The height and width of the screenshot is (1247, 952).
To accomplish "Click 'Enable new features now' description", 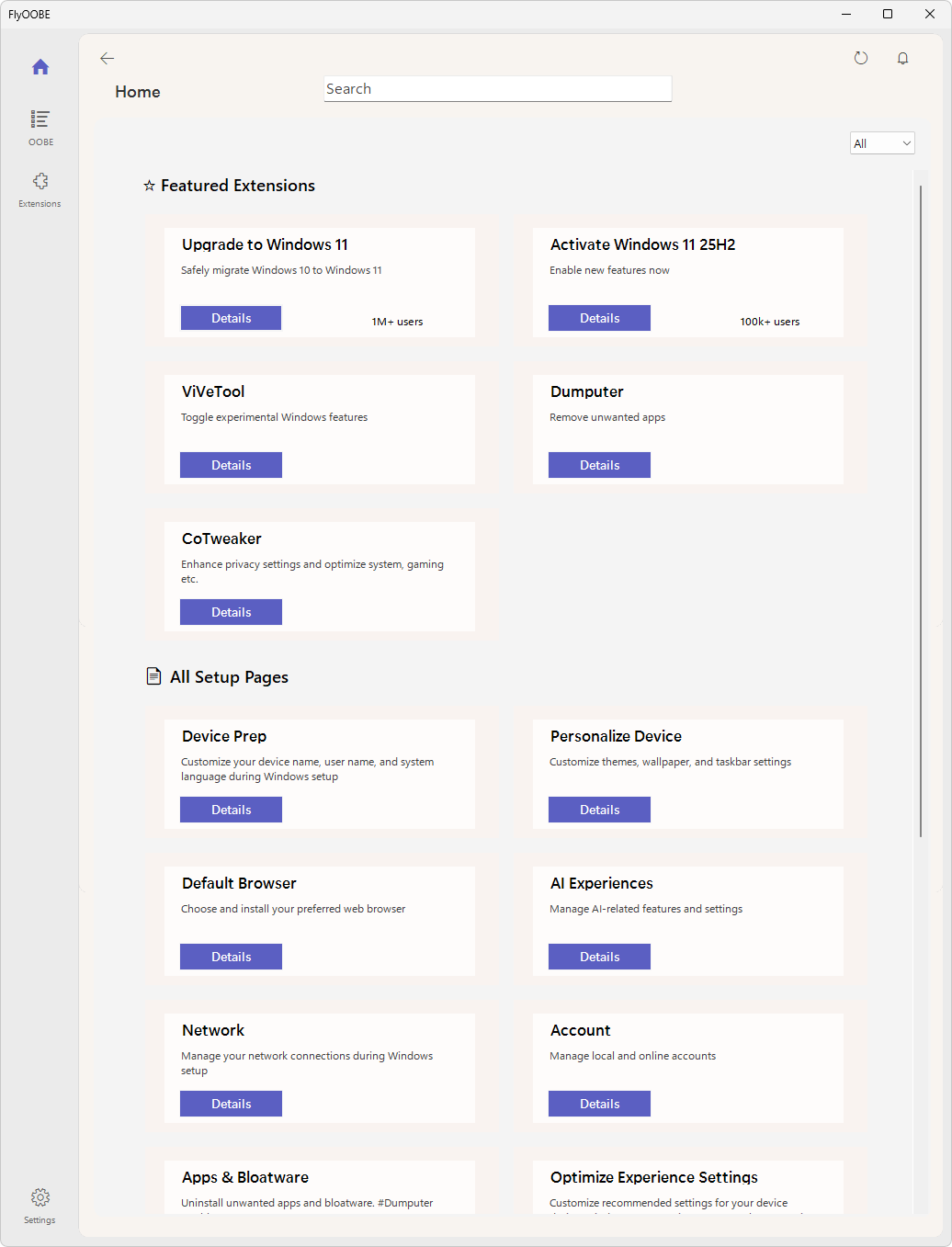I will tap(609, 270).
